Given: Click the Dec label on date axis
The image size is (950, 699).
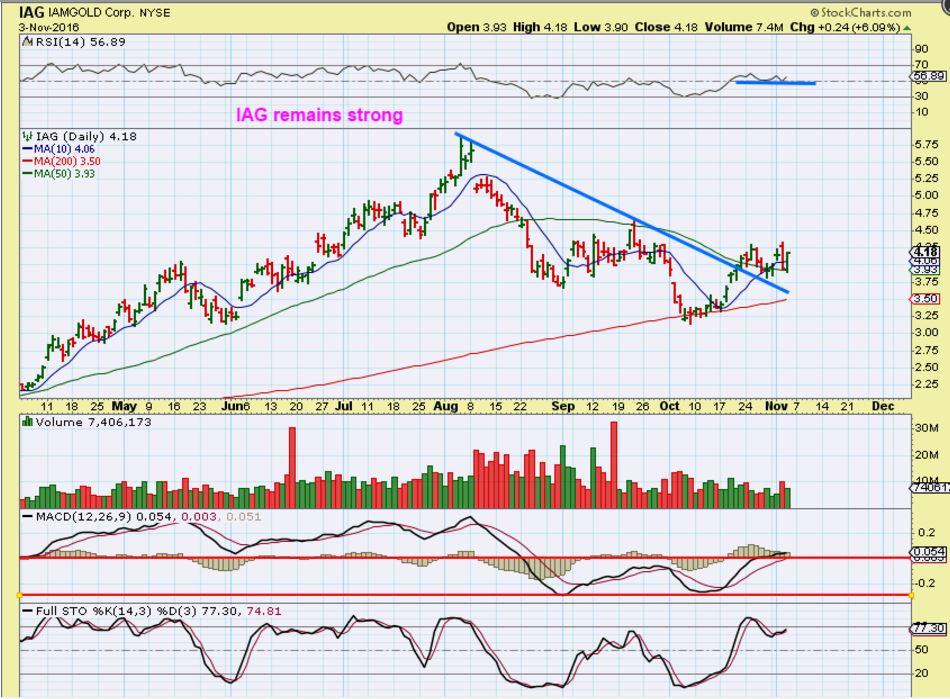Looking at the screenshot, I should (883, 406).
